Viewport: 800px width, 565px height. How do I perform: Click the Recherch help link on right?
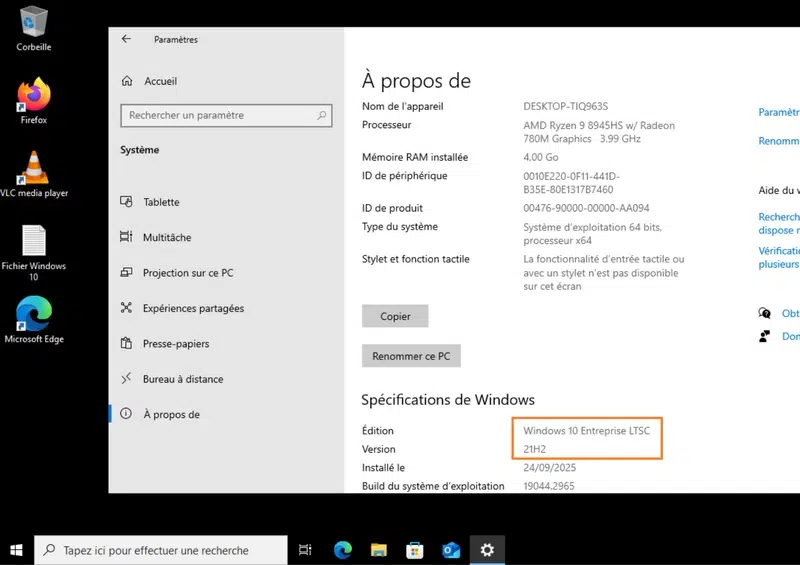click(x=779, y=224)
